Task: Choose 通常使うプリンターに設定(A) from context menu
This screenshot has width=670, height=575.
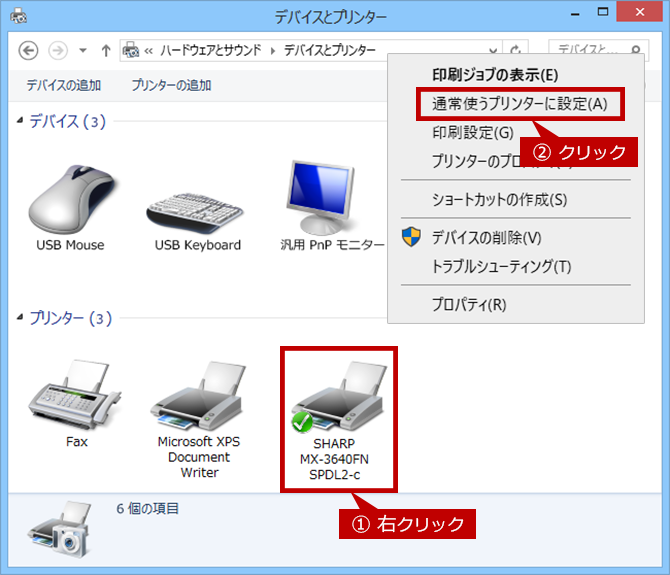Action: tap(519, 104)
